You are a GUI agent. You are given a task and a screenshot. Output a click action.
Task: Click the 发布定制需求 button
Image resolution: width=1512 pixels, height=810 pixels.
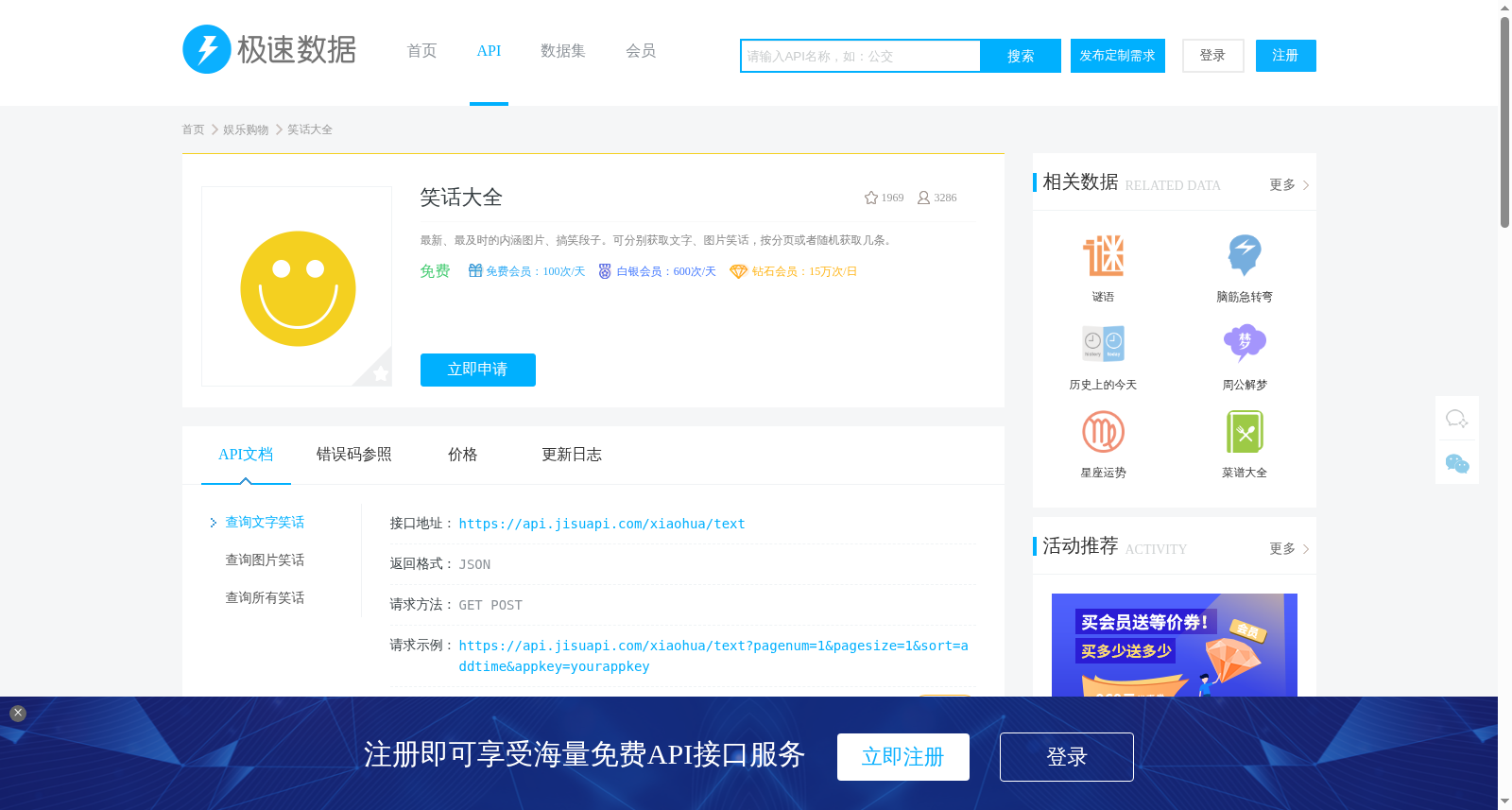(x=1118, y=56)
